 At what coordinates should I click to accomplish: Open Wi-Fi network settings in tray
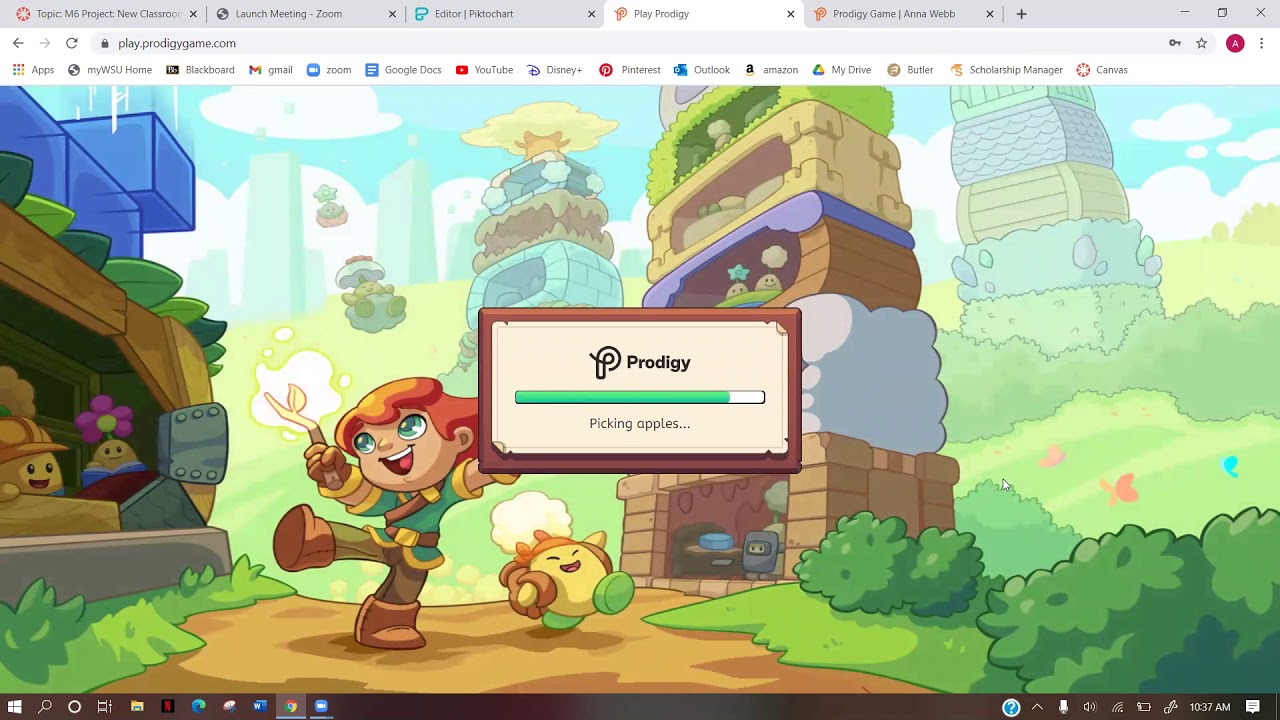(x=1117, y=707)
